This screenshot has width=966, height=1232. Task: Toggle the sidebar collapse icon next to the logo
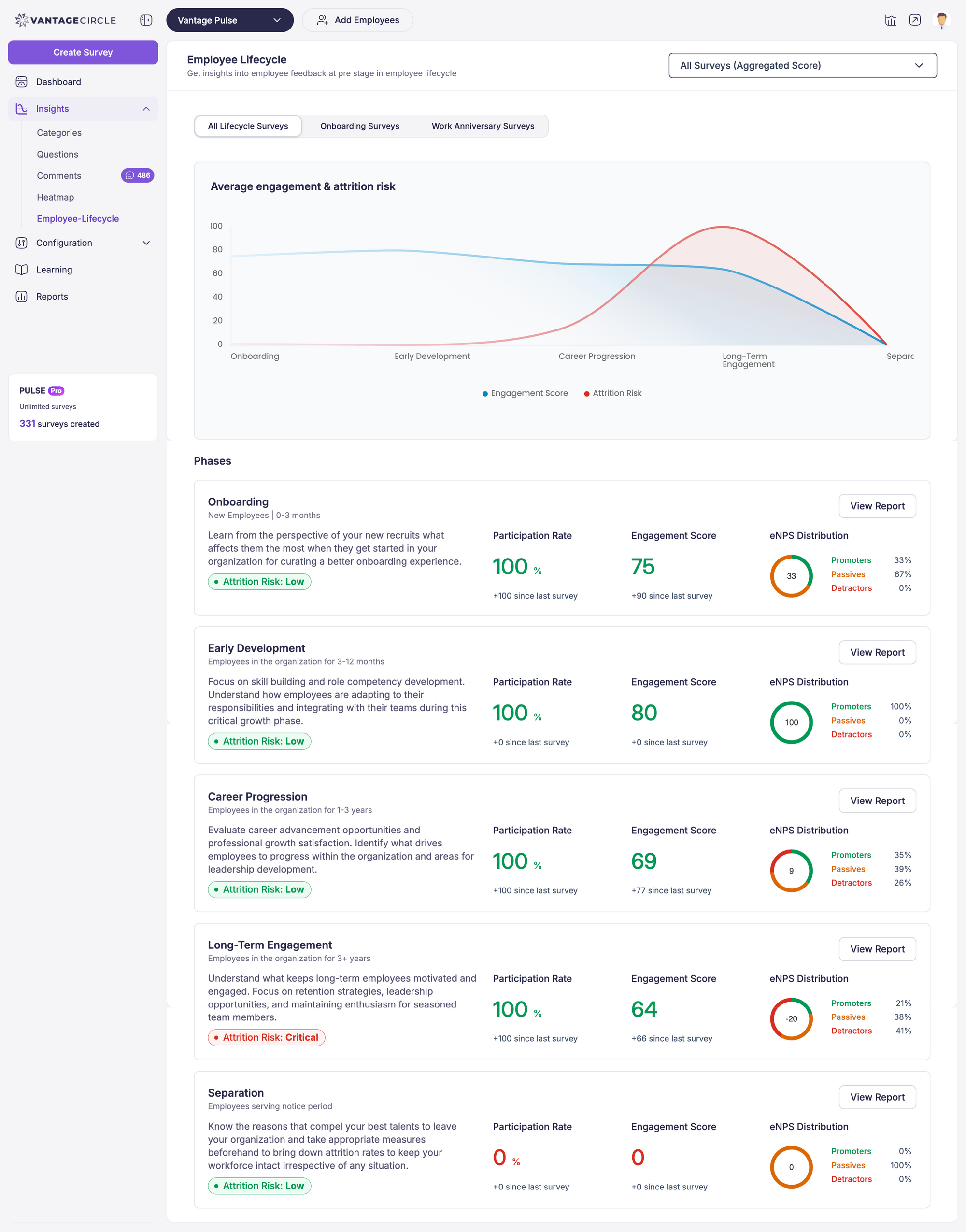pyautogui.click(x=145, y=20)
